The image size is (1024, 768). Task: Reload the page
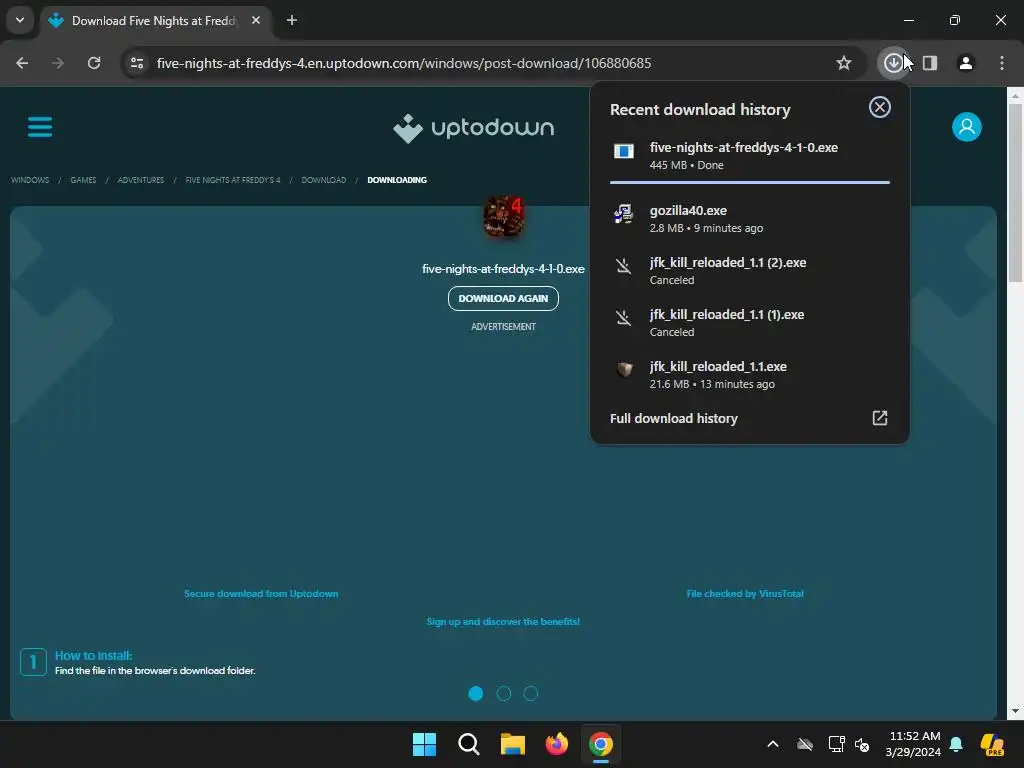(x=94, y=63)
